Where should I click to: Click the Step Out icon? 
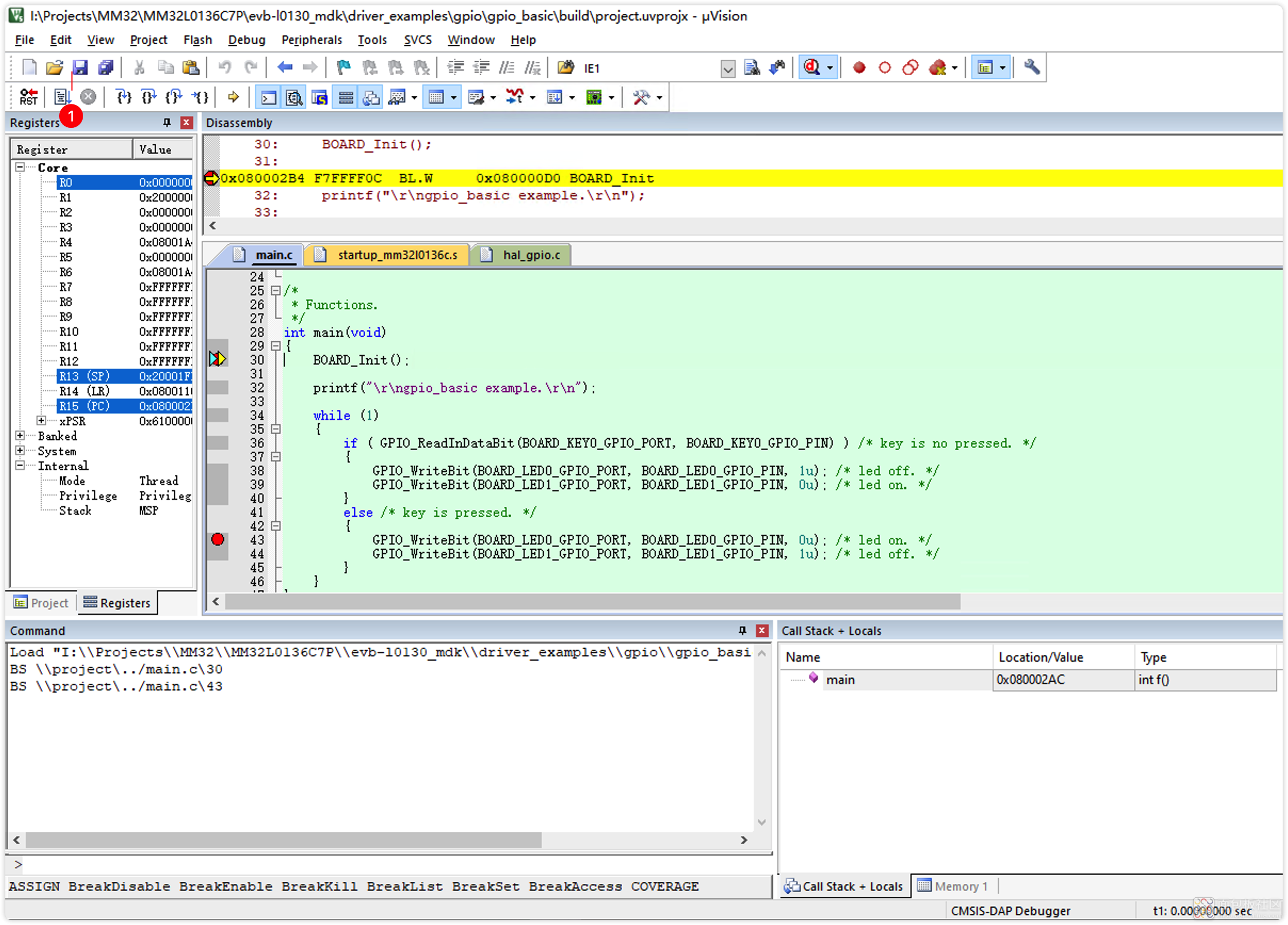(174, 97)
